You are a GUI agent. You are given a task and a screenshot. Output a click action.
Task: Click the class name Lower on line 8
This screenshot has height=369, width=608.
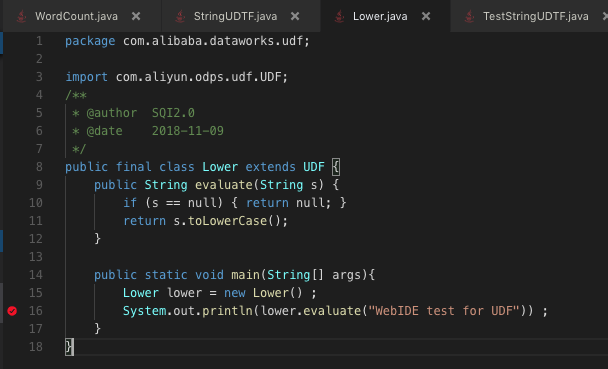pos(220,167)
